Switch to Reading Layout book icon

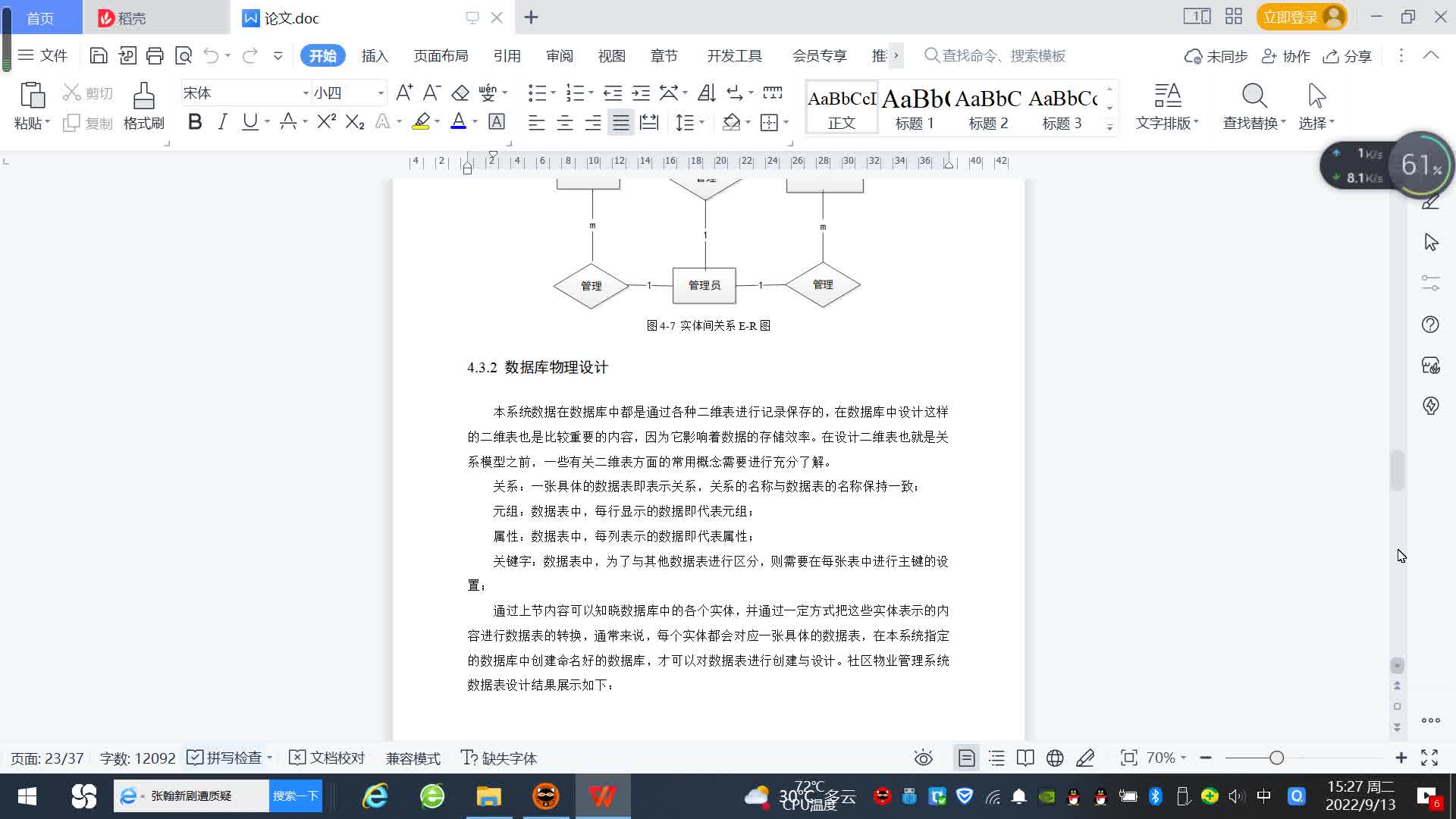pyautogui.click(x=1025, y=758)
